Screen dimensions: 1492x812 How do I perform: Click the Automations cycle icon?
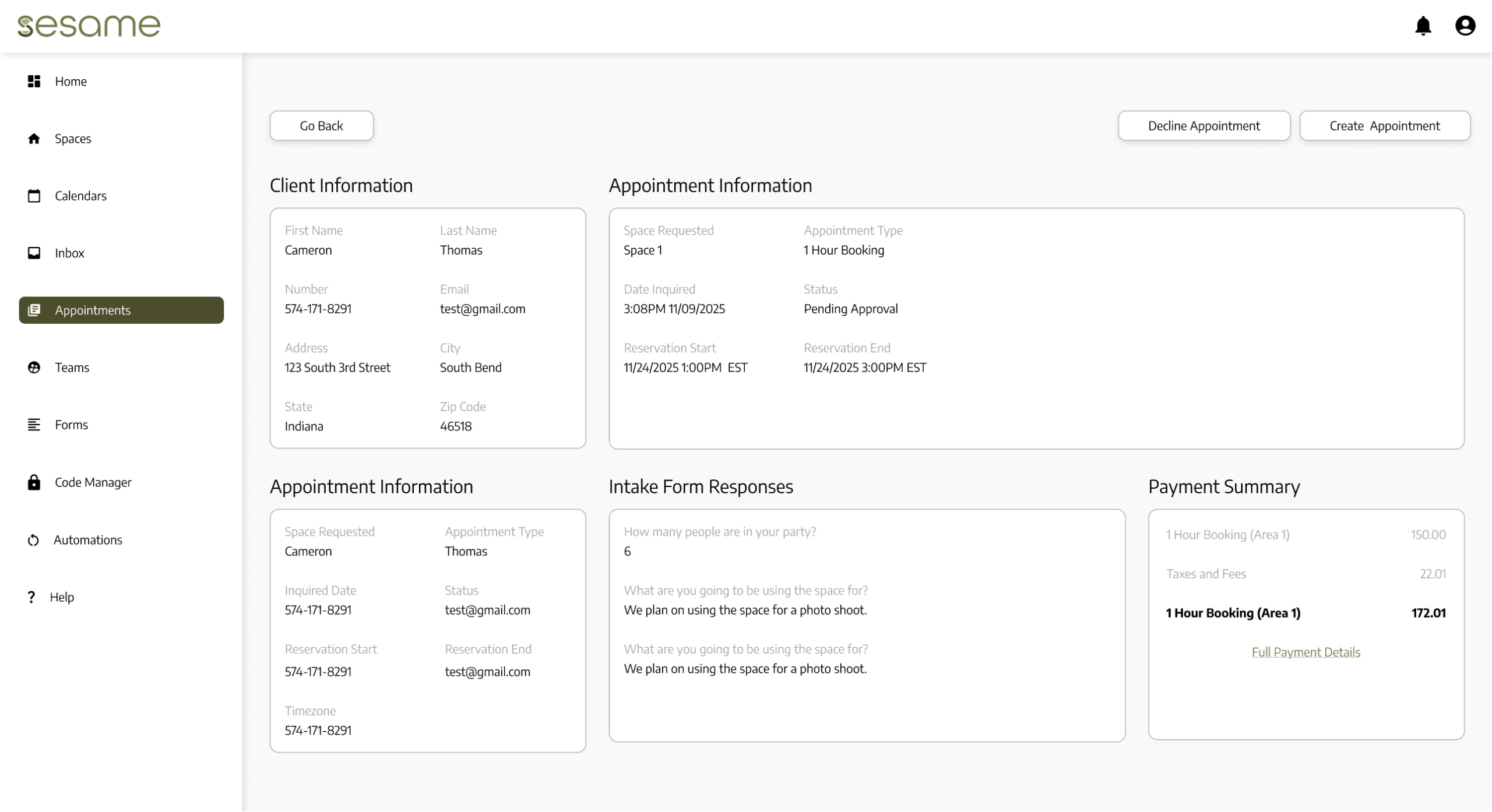pyautogui.click(x=33, y=540)
